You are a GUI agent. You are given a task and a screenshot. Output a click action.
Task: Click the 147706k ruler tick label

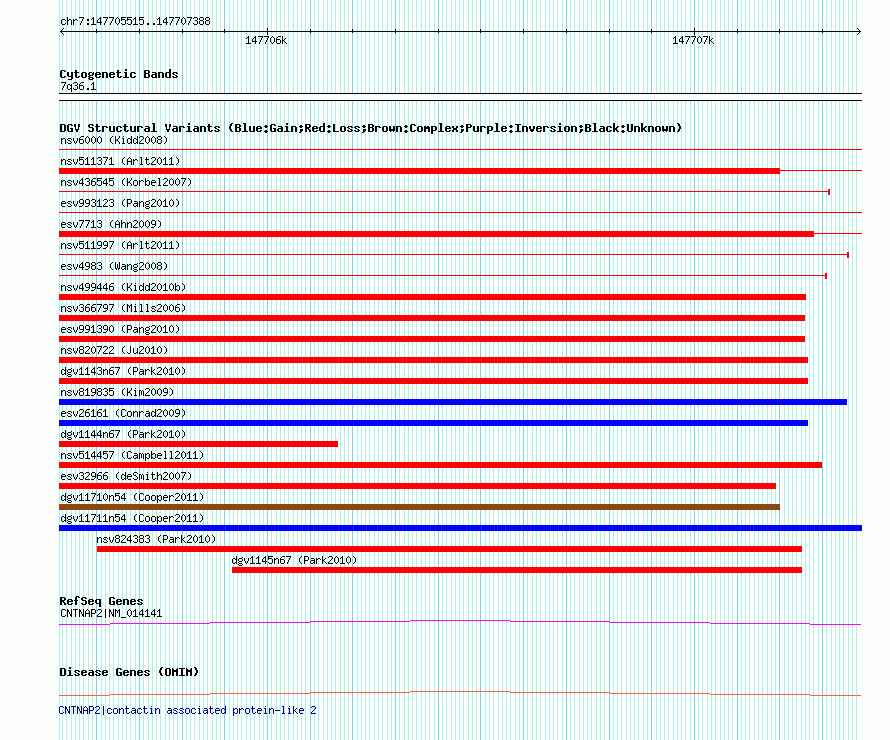pyautogui.click(x=266, y=40)
